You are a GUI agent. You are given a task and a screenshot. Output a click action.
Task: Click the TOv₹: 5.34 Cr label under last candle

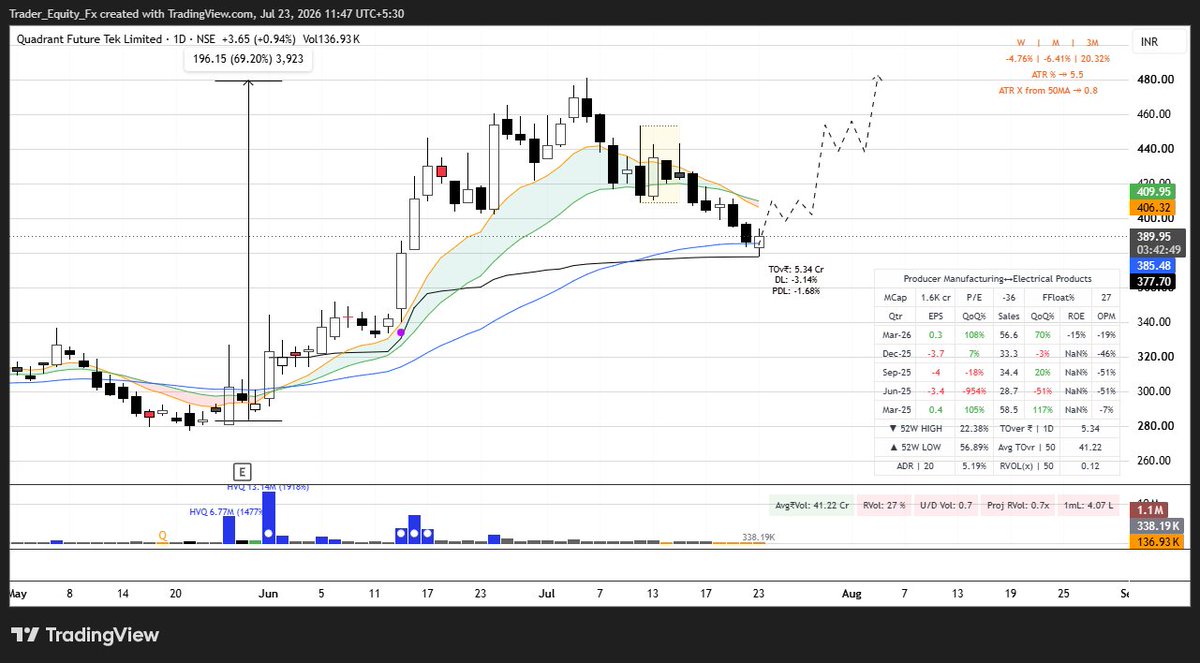coord(796,270)
